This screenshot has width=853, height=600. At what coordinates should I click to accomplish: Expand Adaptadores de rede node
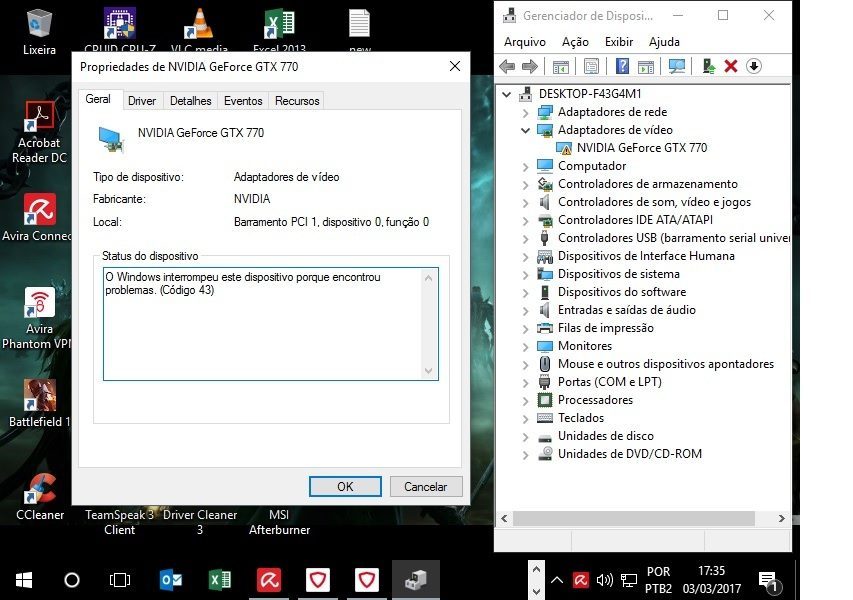tap(526, 113)
